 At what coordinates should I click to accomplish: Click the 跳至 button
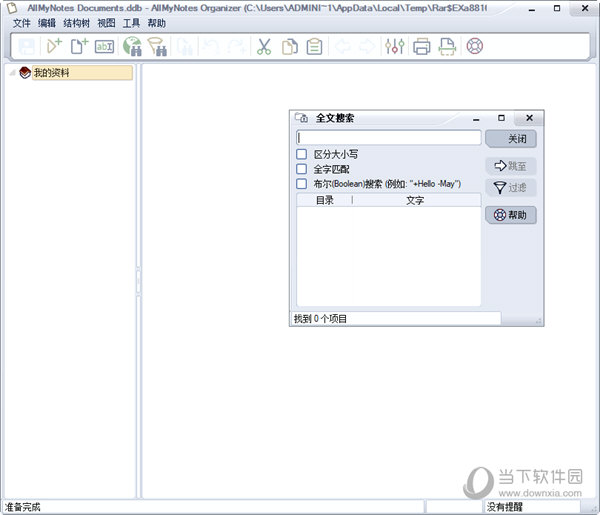511,166
